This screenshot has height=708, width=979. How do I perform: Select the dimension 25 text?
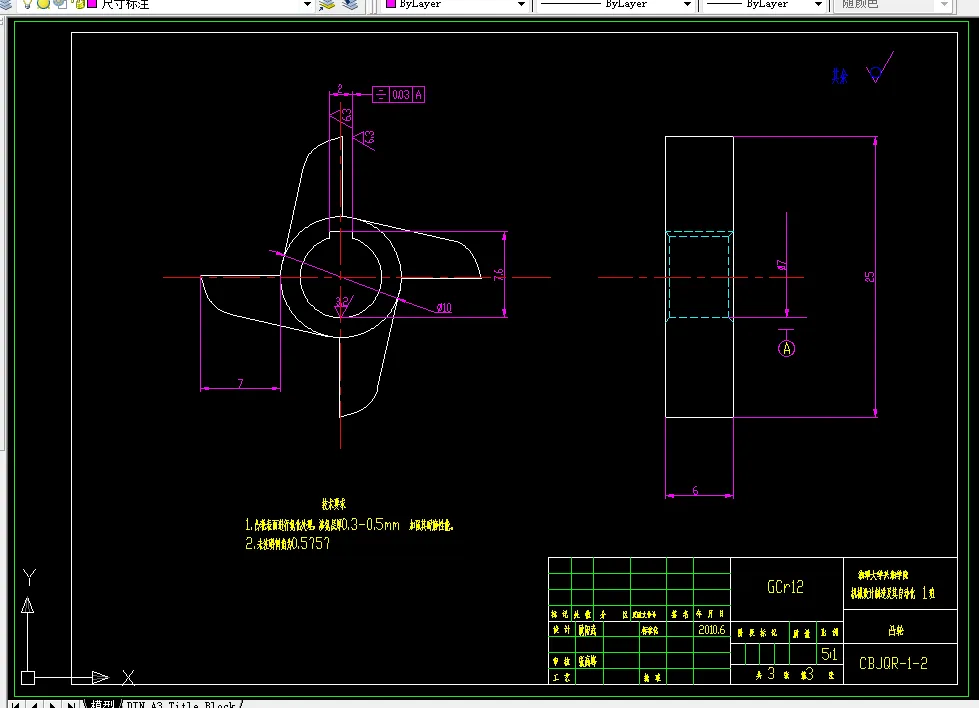[870, 277]
